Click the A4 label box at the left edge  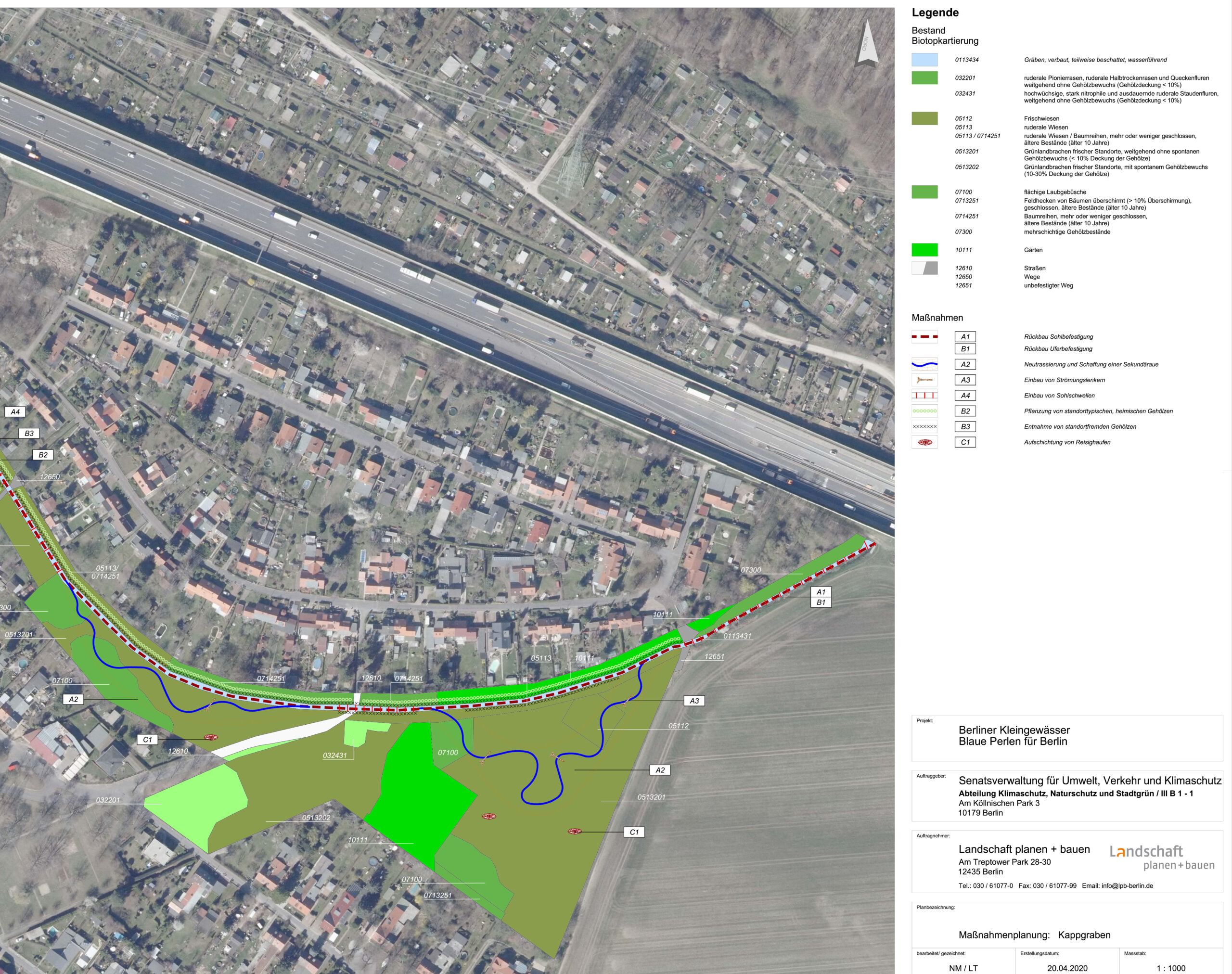pyautogui.click(x=15, y=412)
